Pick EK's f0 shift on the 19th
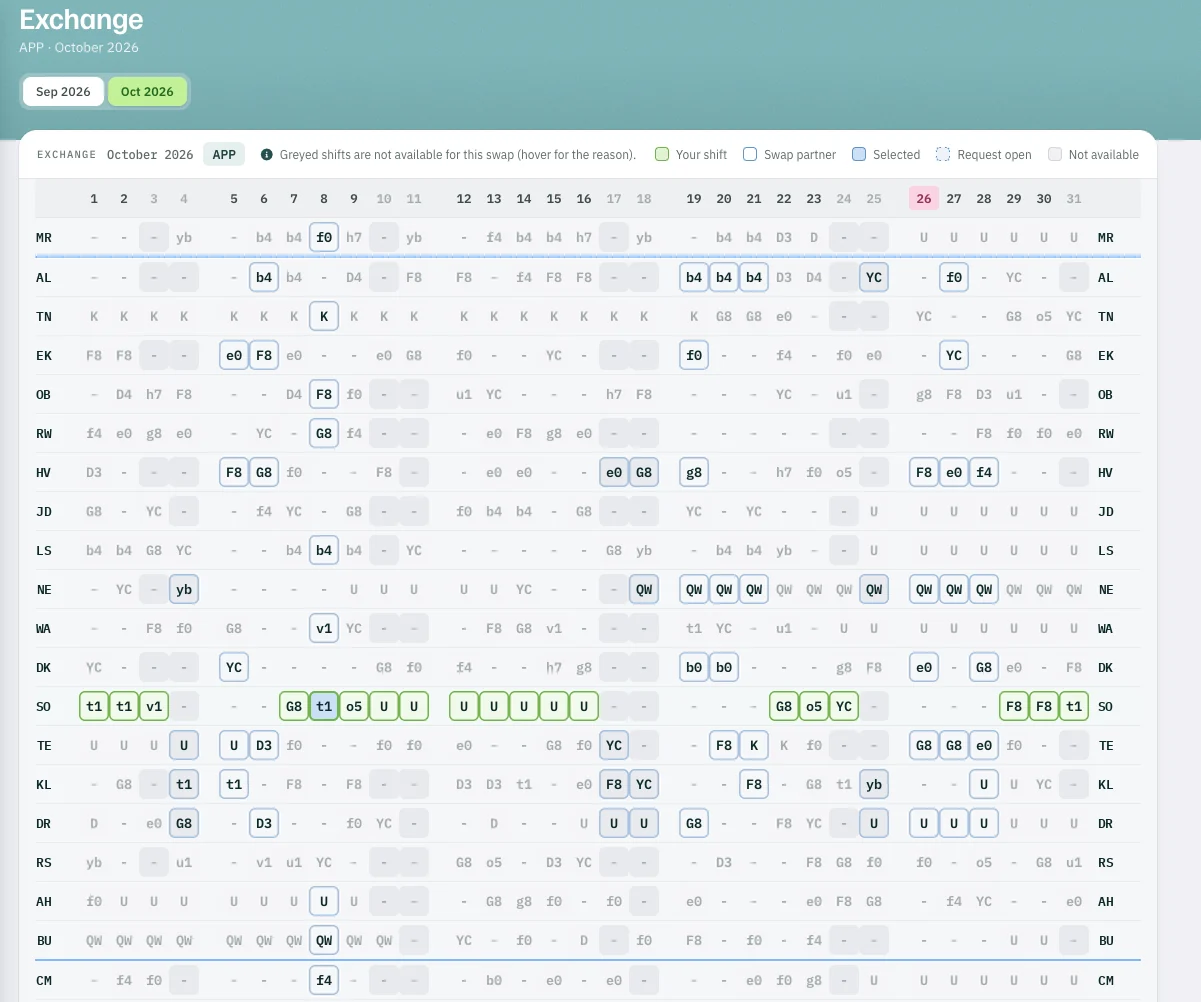Screen dimensions: 1201x1002 click(694, 355)
